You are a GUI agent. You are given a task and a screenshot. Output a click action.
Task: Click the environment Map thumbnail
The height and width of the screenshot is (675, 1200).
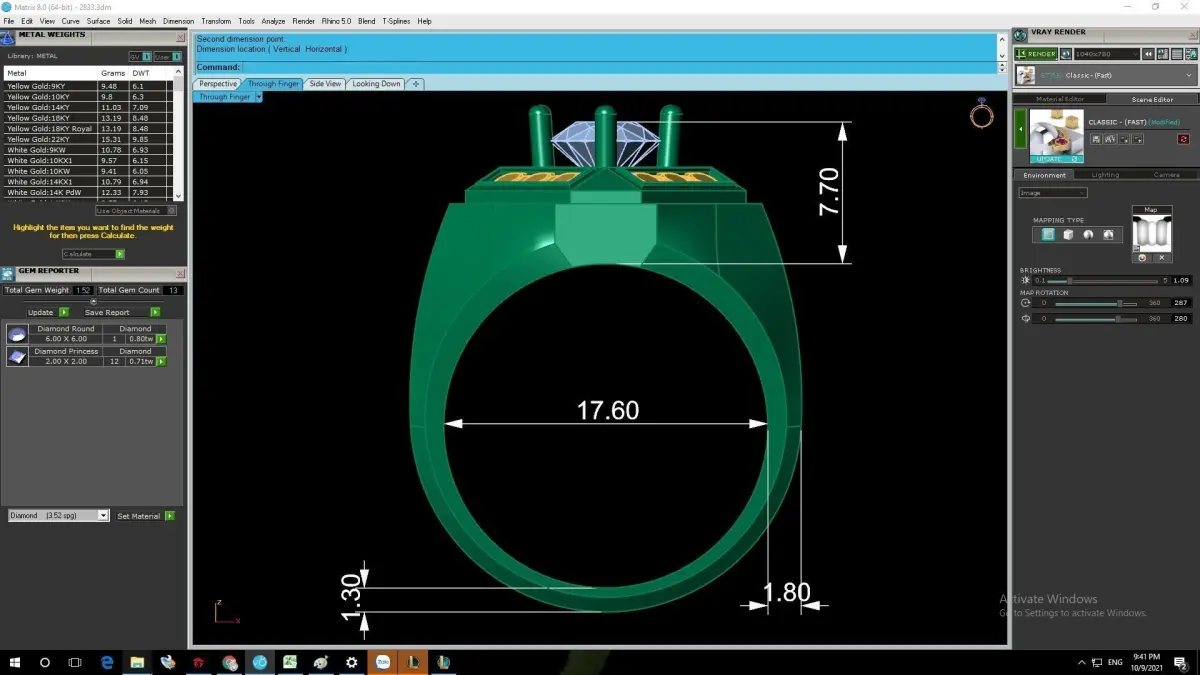[1151, 233]
